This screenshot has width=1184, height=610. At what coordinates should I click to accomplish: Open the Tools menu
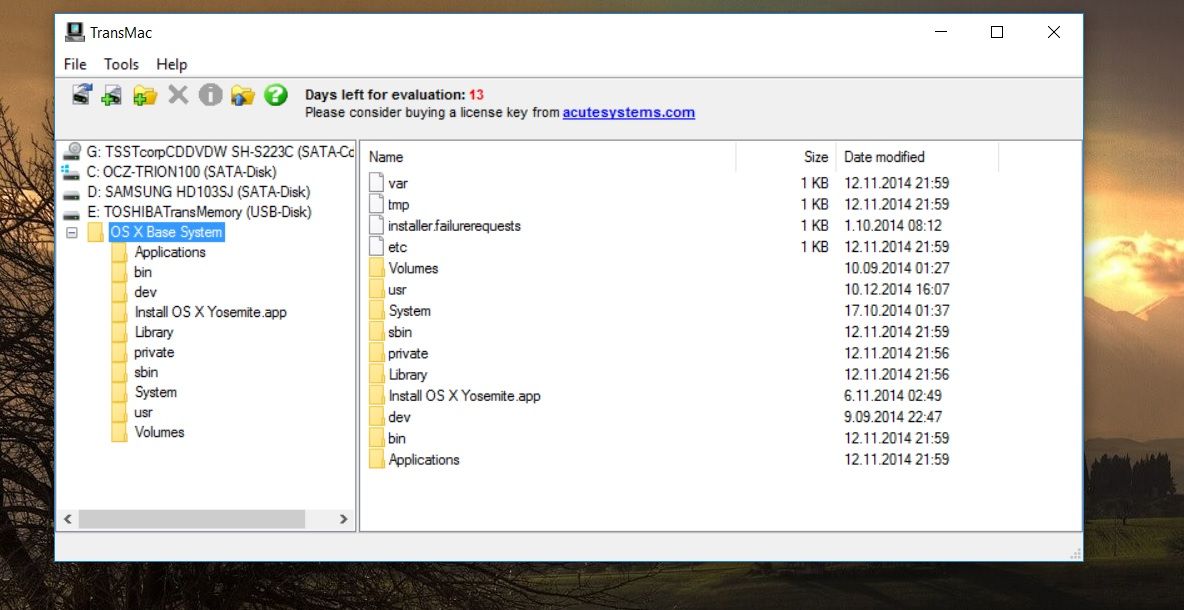(122, 64)
